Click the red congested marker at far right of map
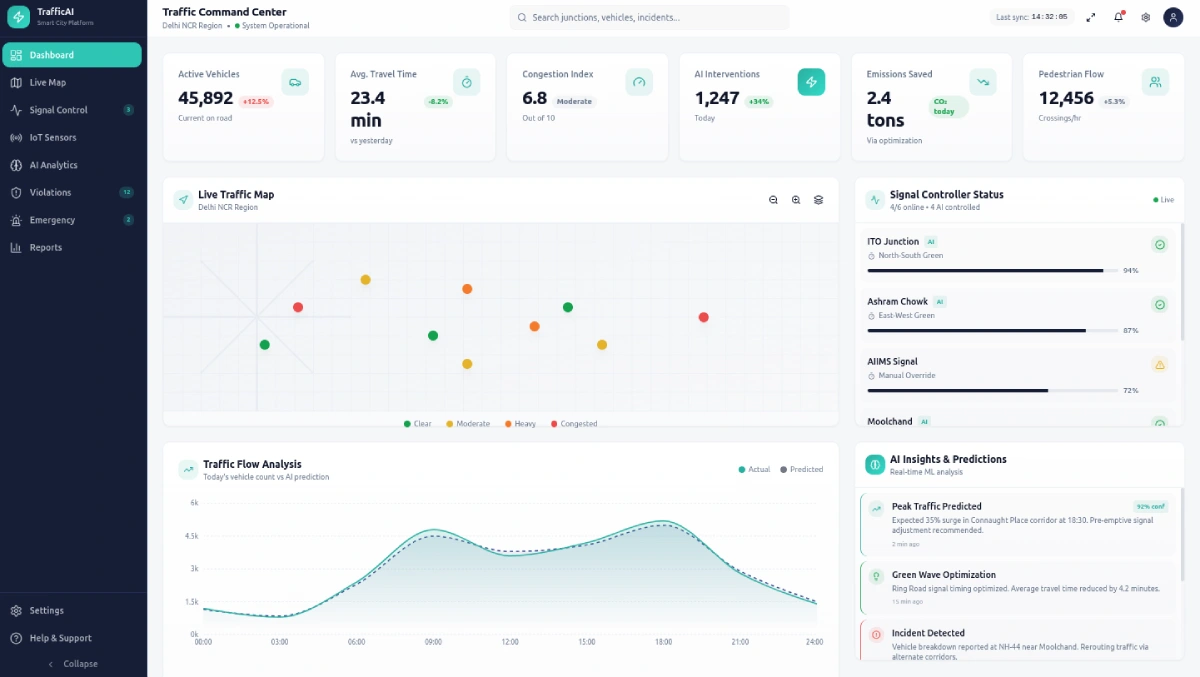Screen dimensions: 1200x677 (x=704, y=317)
